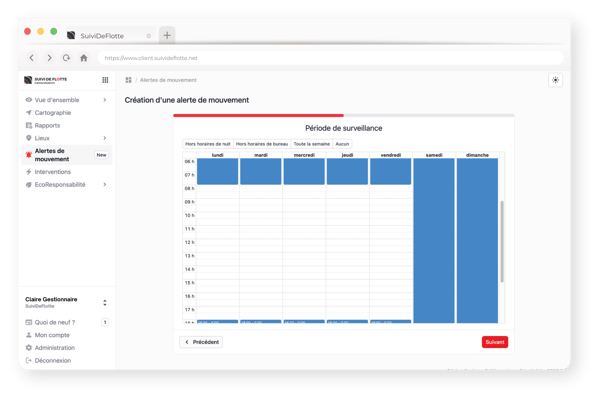Click mercredi morning blue time block
The image size is (600, 399).
(x=304, y=171)
